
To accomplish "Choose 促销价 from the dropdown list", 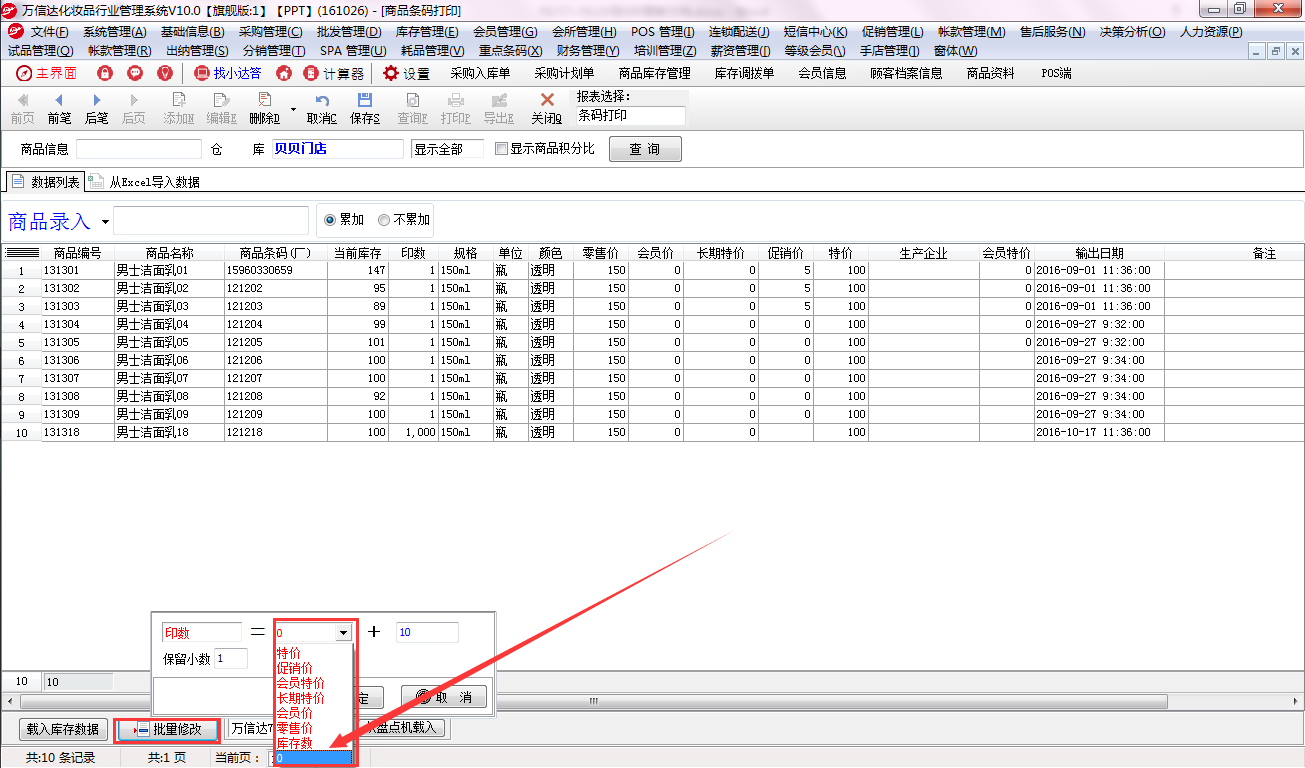I will [294, 668].
